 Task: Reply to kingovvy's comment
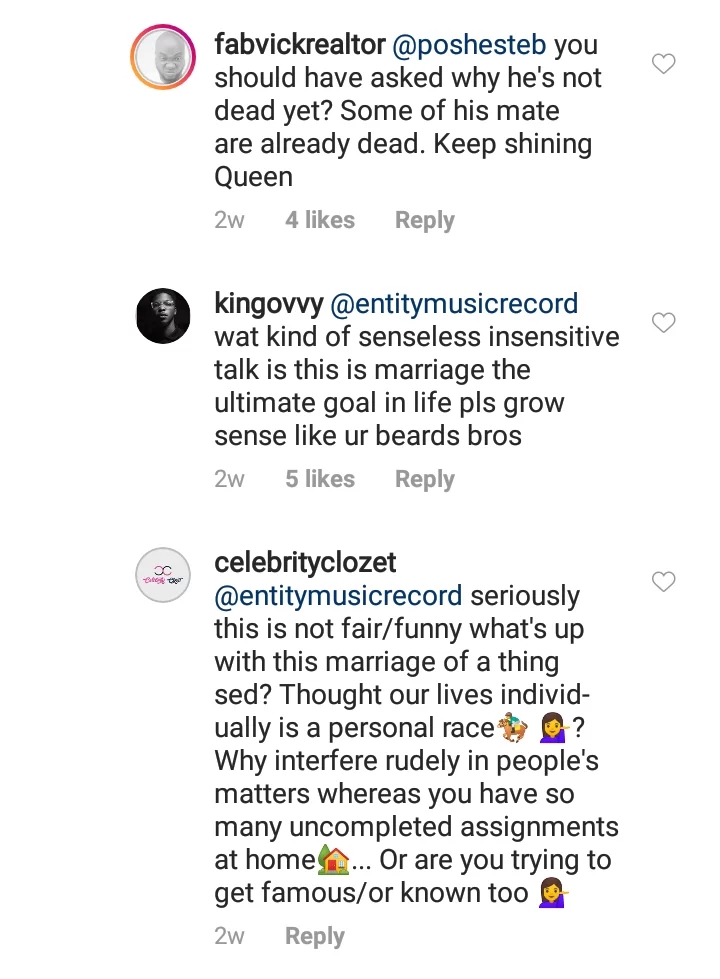pos(424,479)
